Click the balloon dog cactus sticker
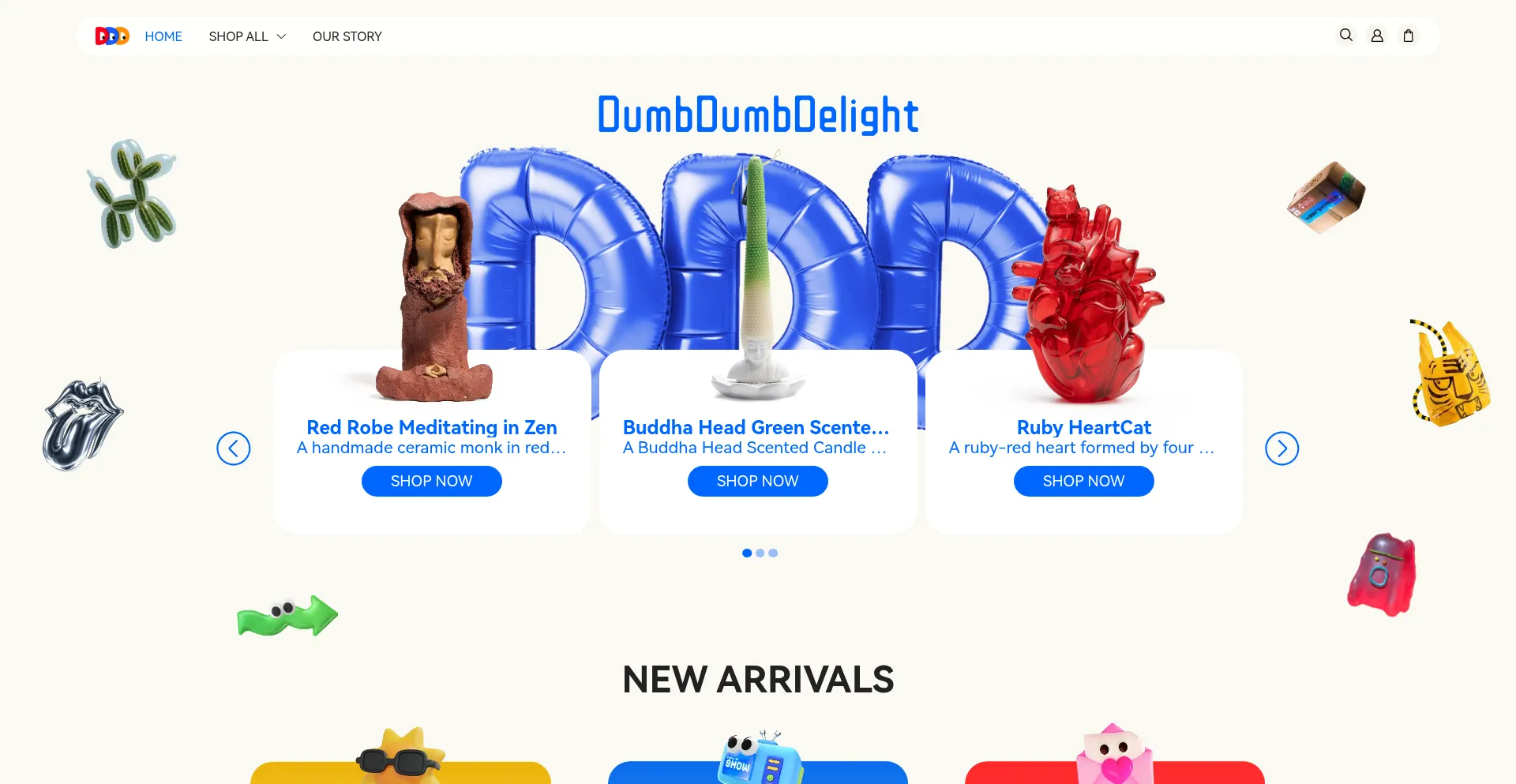 [133, 193]
